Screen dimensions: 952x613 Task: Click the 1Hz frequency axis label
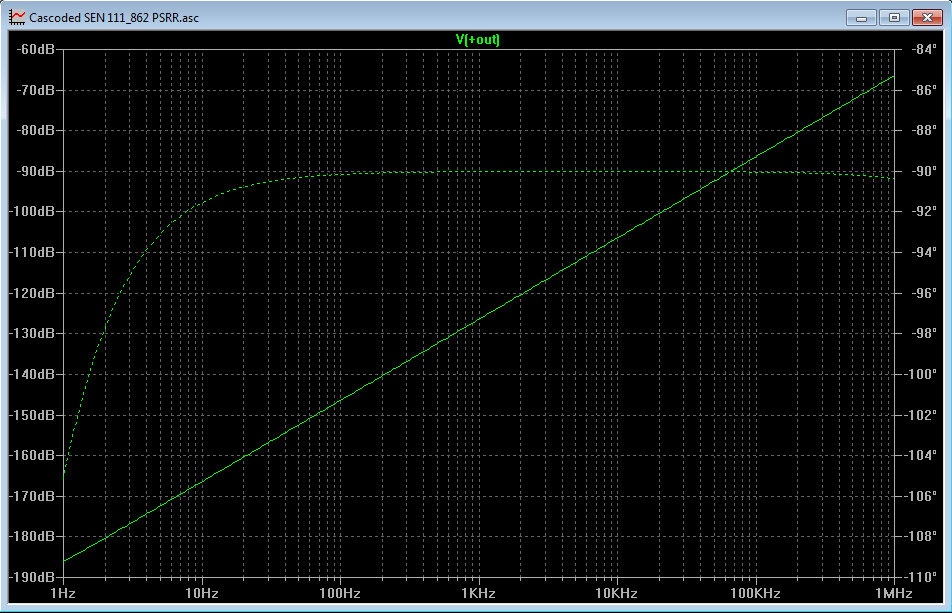pos(63,594)
